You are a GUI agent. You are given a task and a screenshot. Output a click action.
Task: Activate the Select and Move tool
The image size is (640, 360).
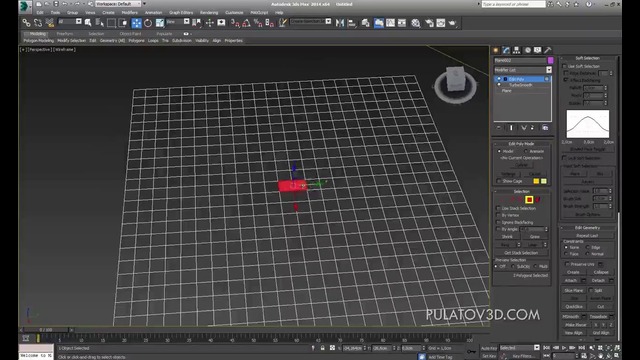[136, 23]
